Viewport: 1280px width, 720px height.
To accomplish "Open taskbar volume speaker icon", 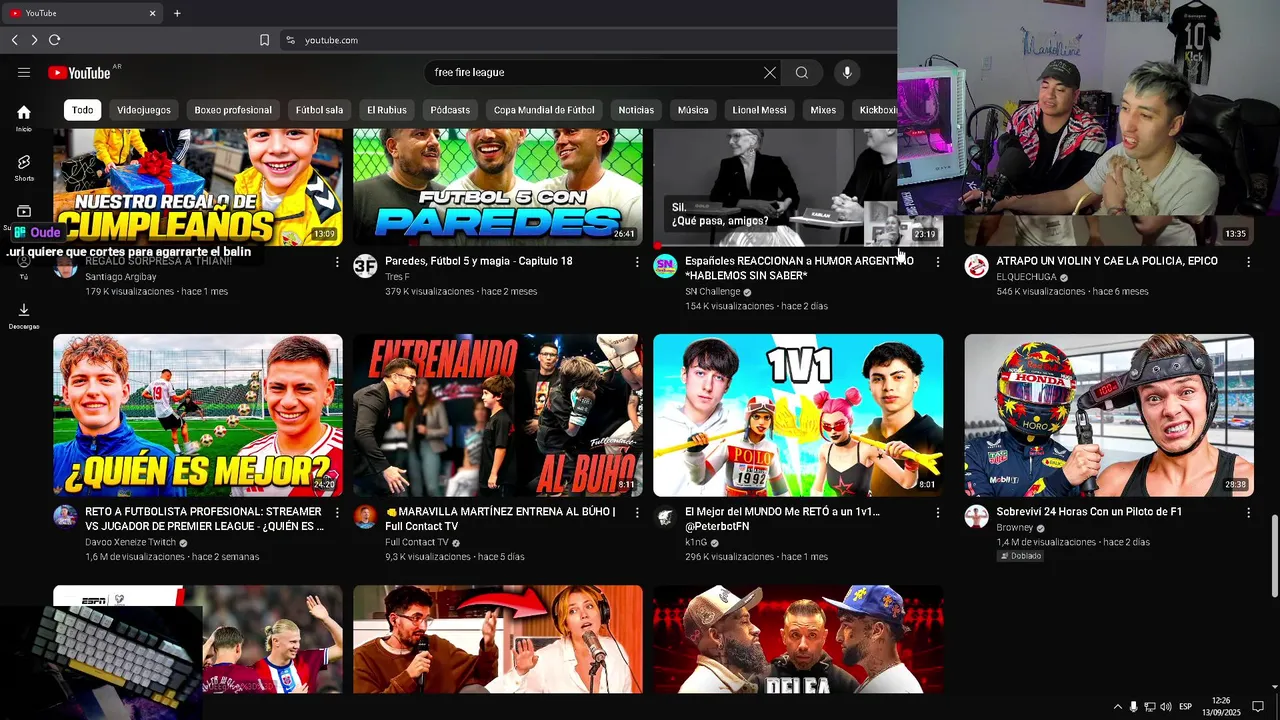I will [1166, 707].
